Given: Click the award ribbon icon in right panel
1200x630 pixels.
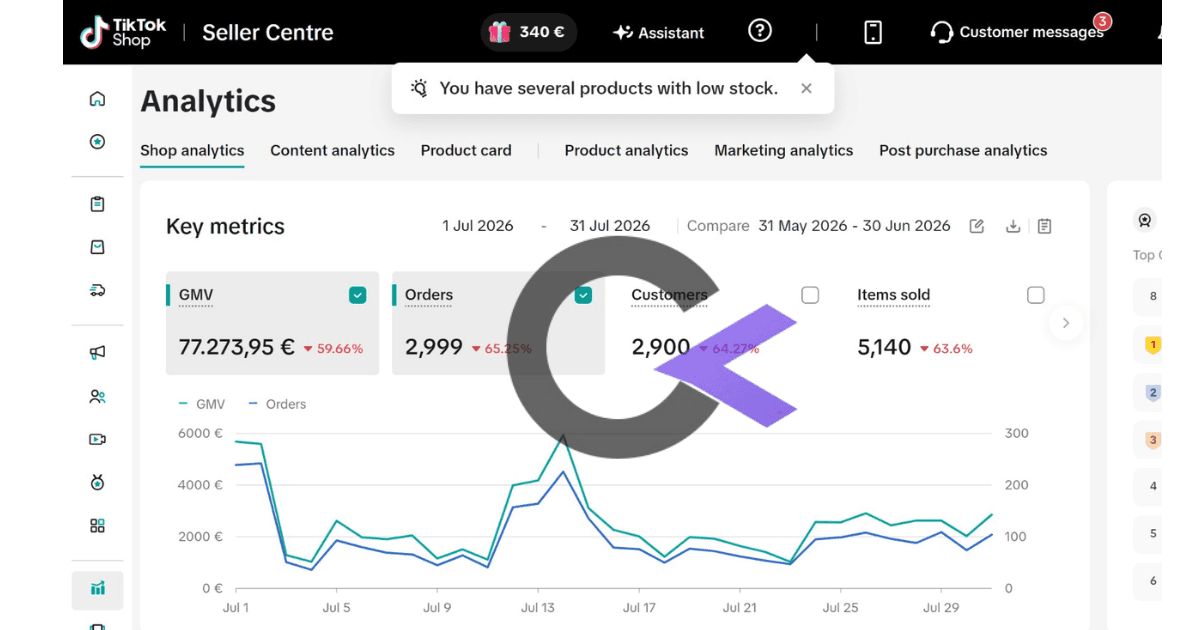Looking at the screenshot, I should click(1145, 220).
